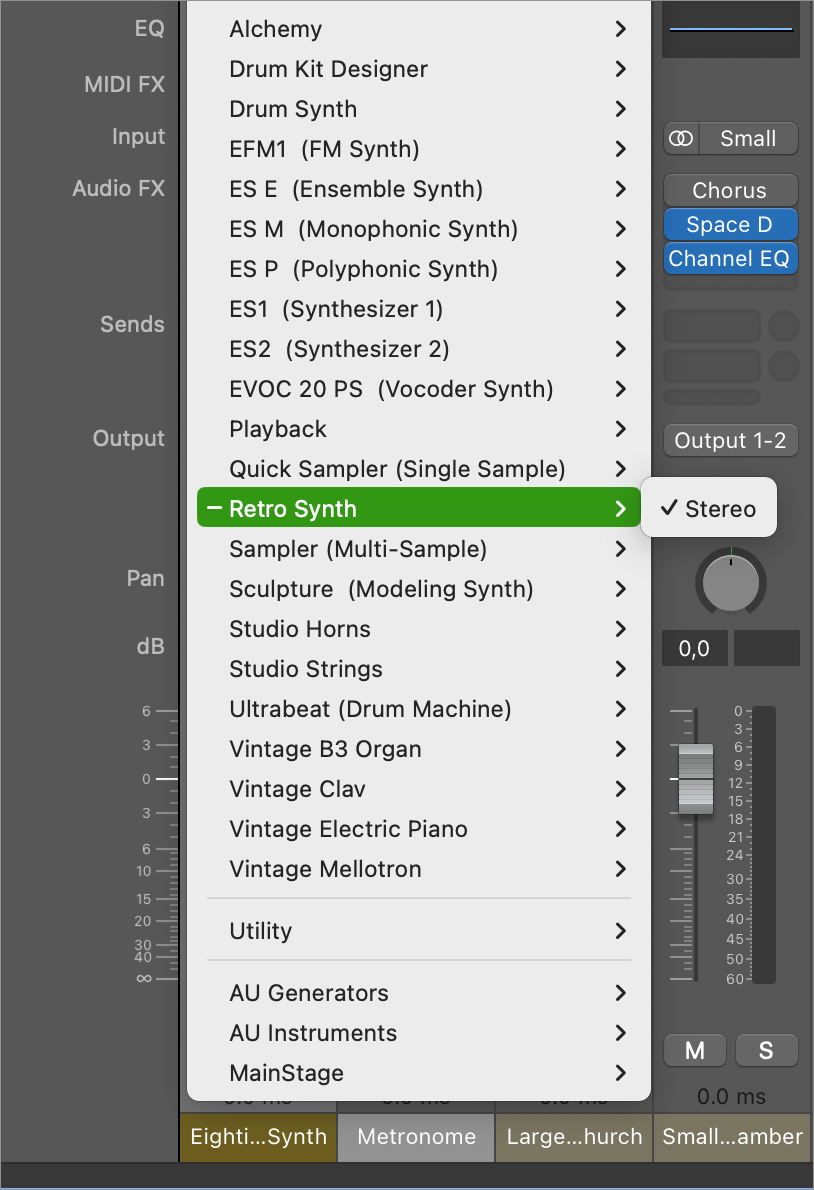The image size is (814, 1190).
Task: Click the EQ thumbnail display
Action: tap(731, 29)
